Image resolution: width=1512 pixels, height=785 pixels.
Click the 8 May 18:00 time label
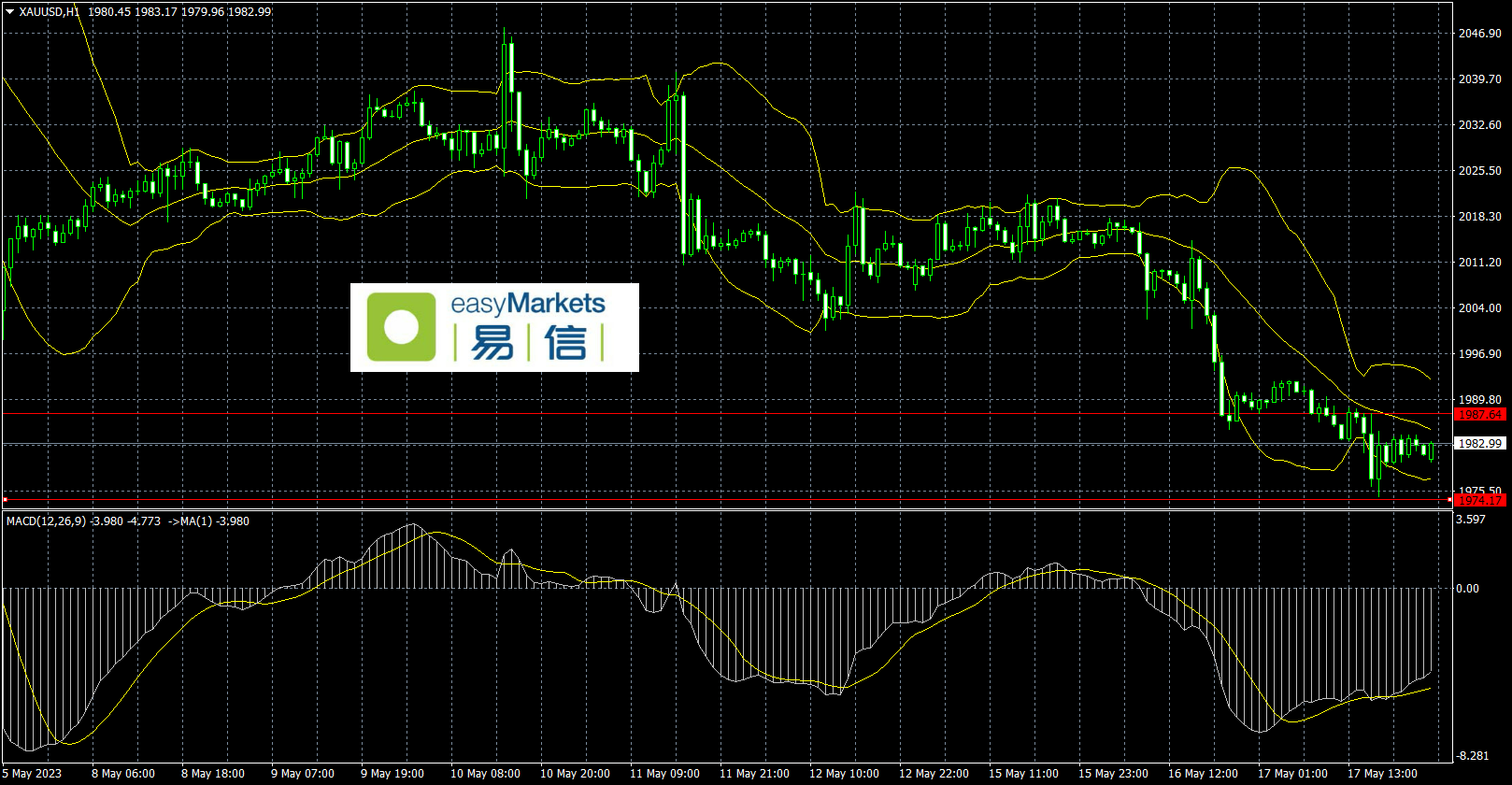coord(213,774)
